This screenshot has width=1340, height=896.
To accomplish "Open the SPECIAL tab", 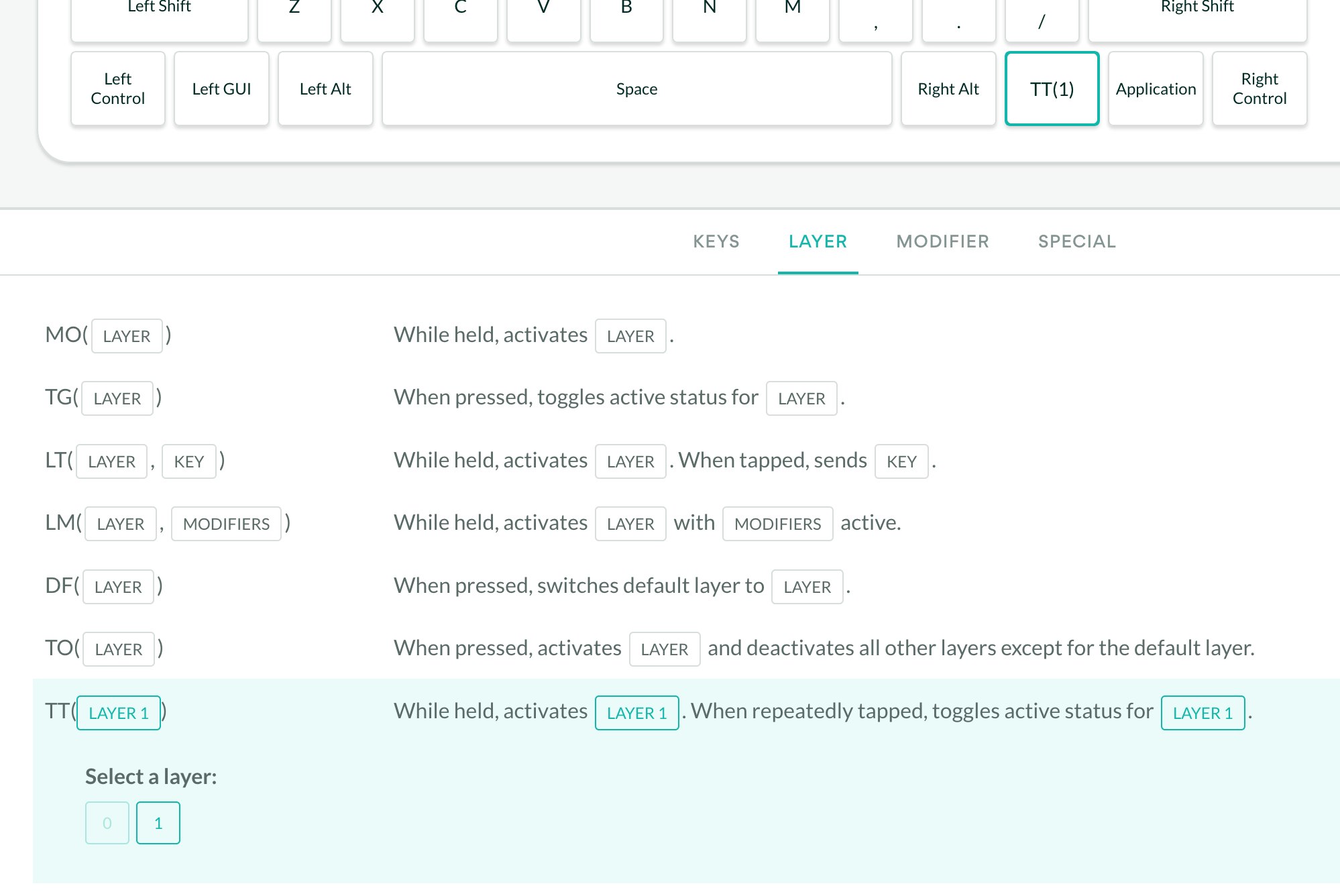I will pyautogui.click(x=1076, y=241).
